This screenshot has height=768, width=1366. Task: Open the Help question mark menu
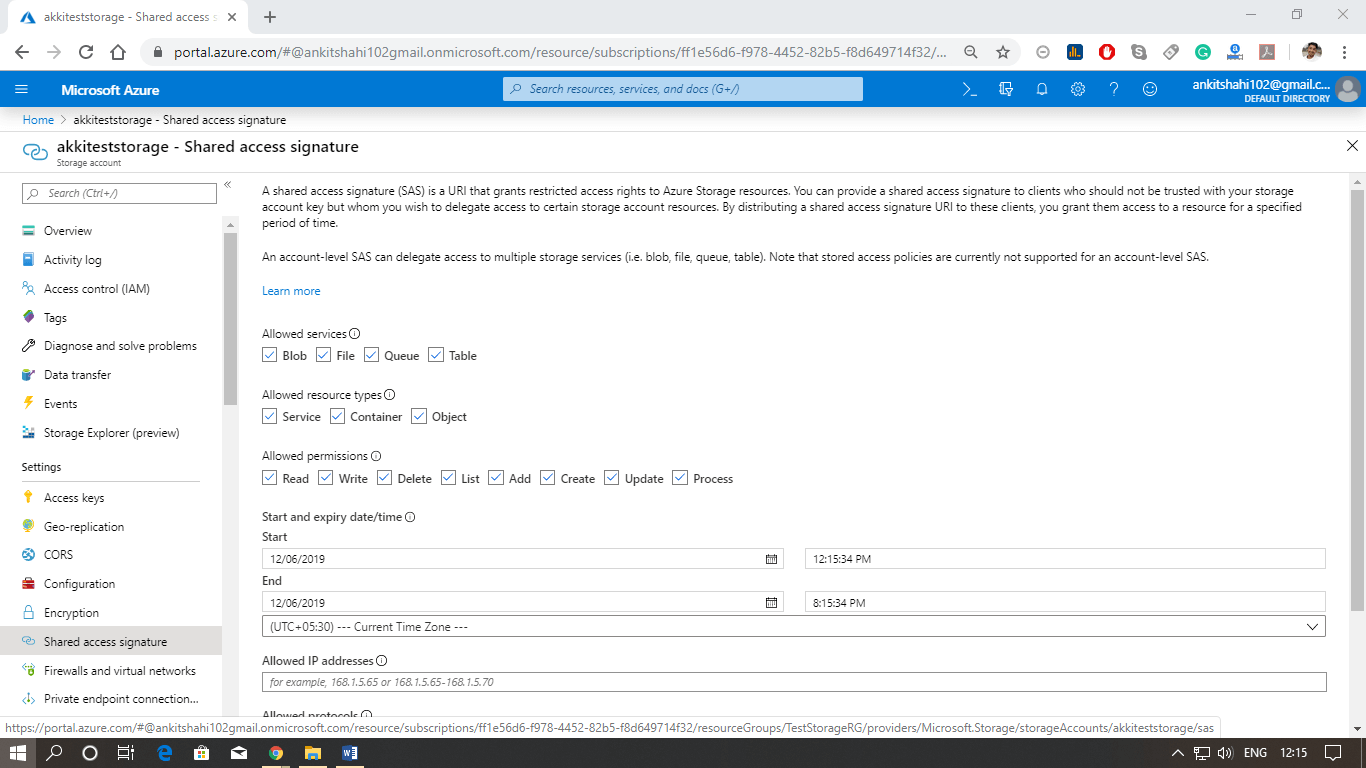(x=1114, y=89)
